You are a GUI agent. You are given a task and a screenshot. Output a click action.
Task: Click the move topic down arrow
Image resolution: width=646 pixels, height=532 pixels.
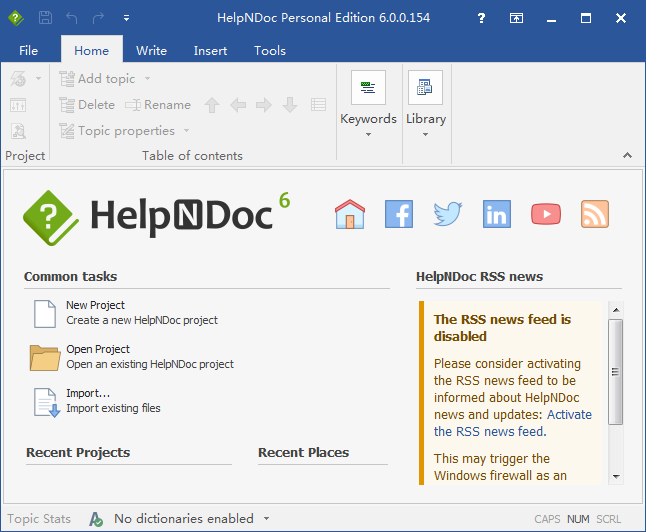290,105
